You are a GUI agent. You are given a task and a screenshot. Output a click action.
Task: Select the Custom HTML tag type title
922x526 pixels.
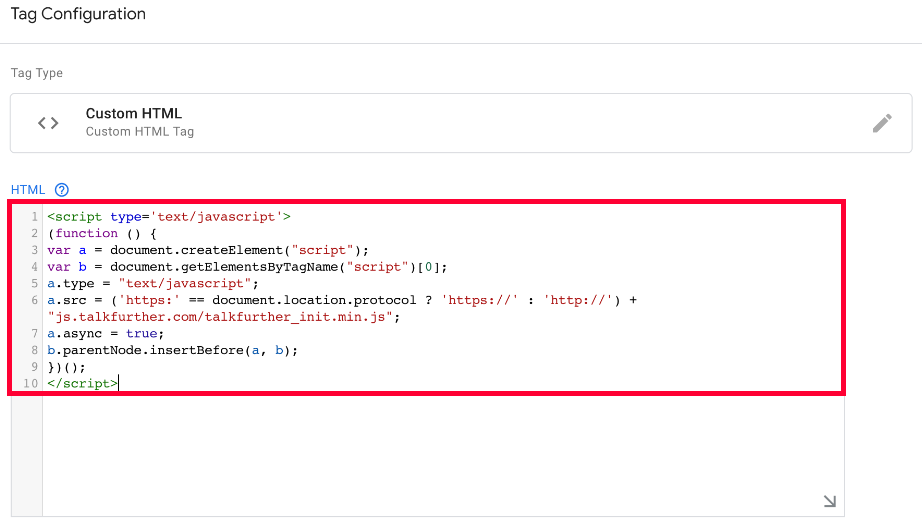pyautogui.click(x=133, y=113)
